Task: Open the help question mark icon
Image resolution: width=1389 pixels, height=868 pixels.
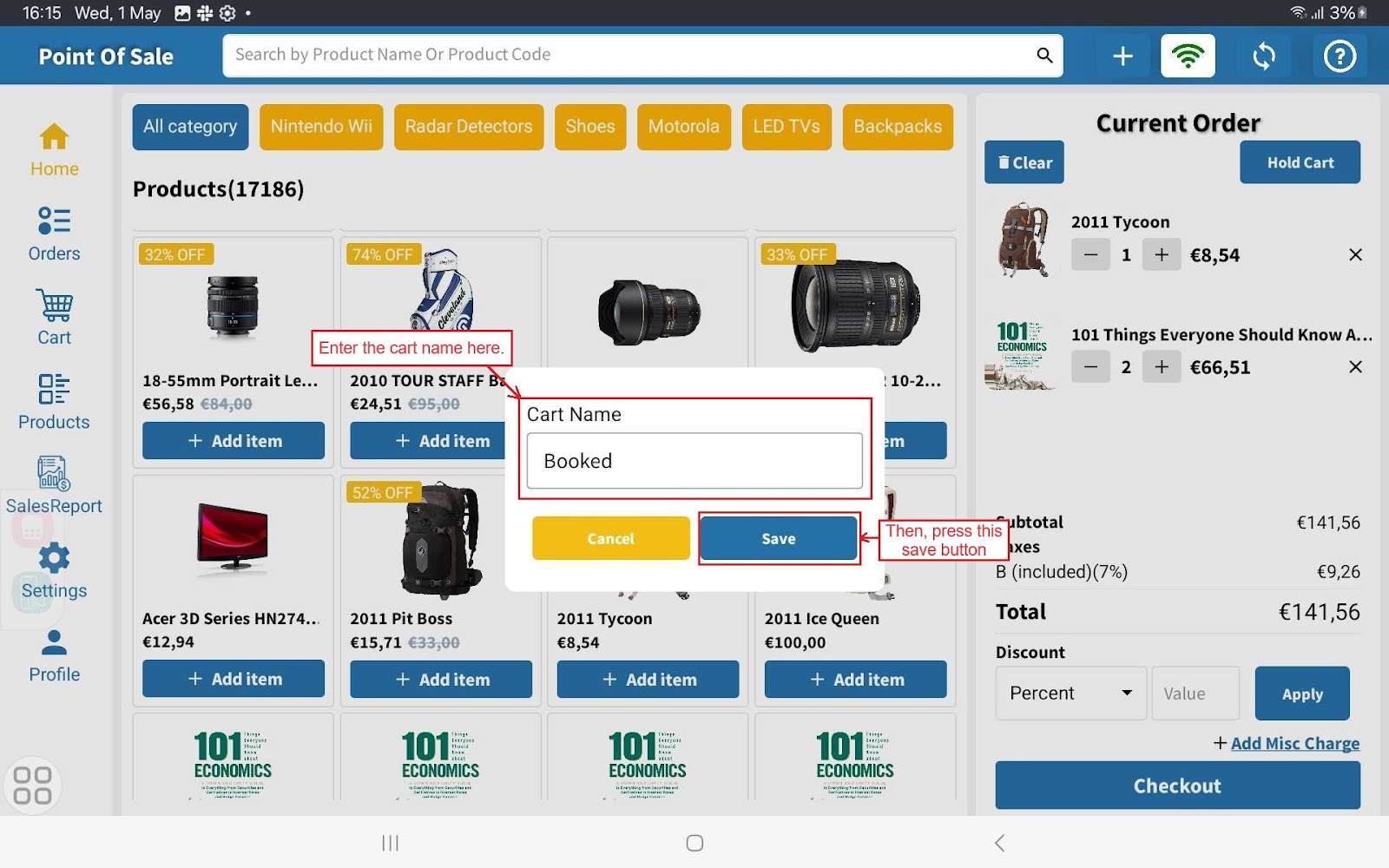Action: click(x=1340, y=56)
